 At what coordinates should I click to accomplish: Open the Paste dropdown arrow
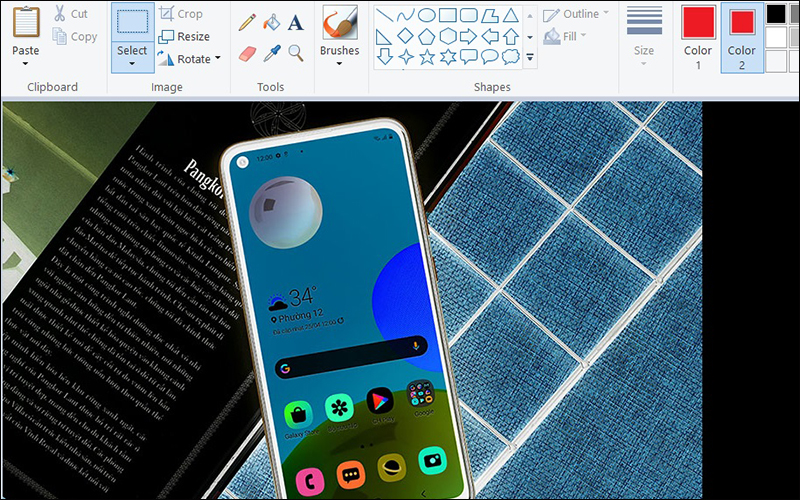pyautogui.click(x=26, y=64)
